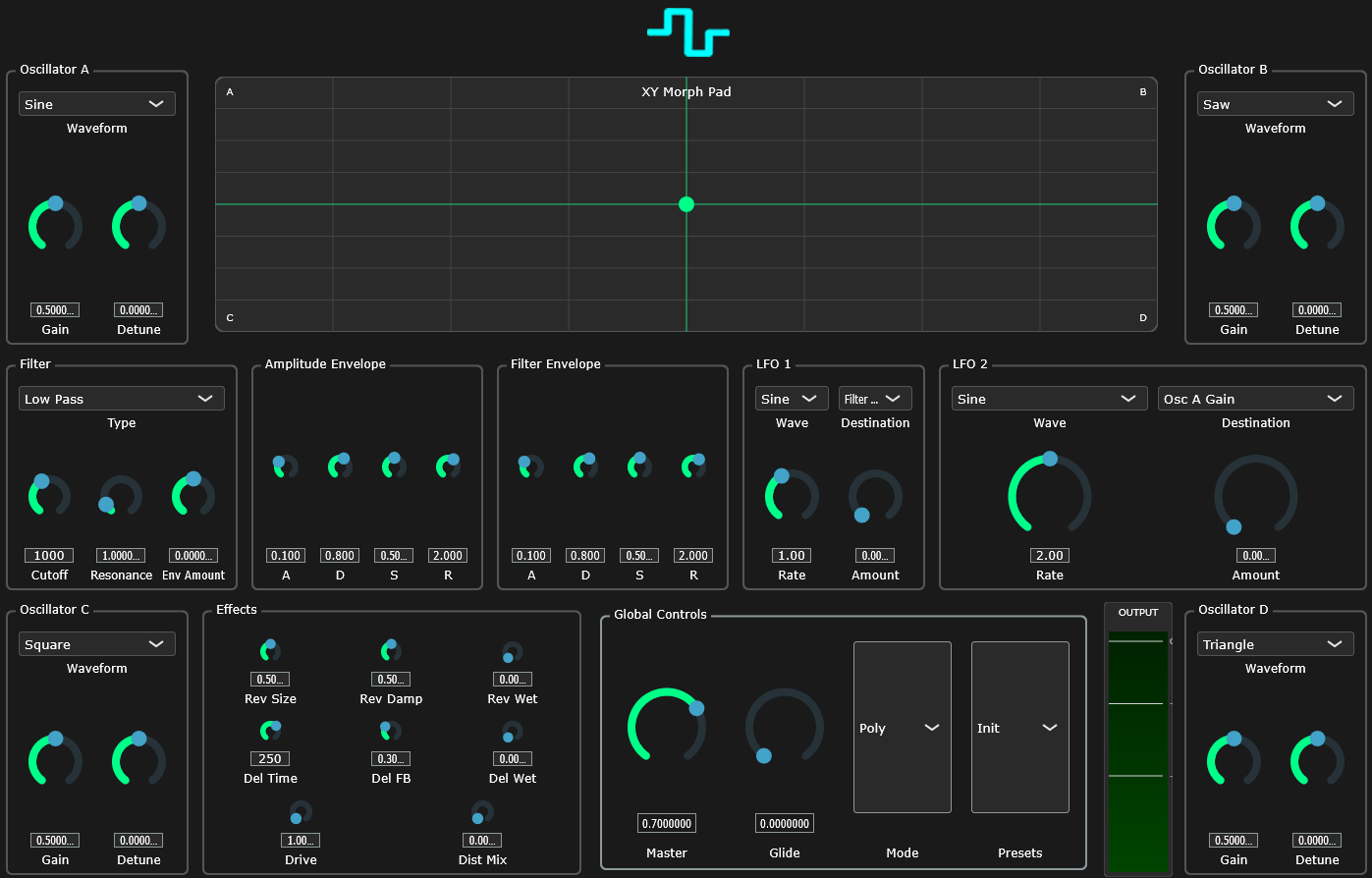Click the Rev Wet knob
The width and height of the screenshot is (1372, 878).
513,651
